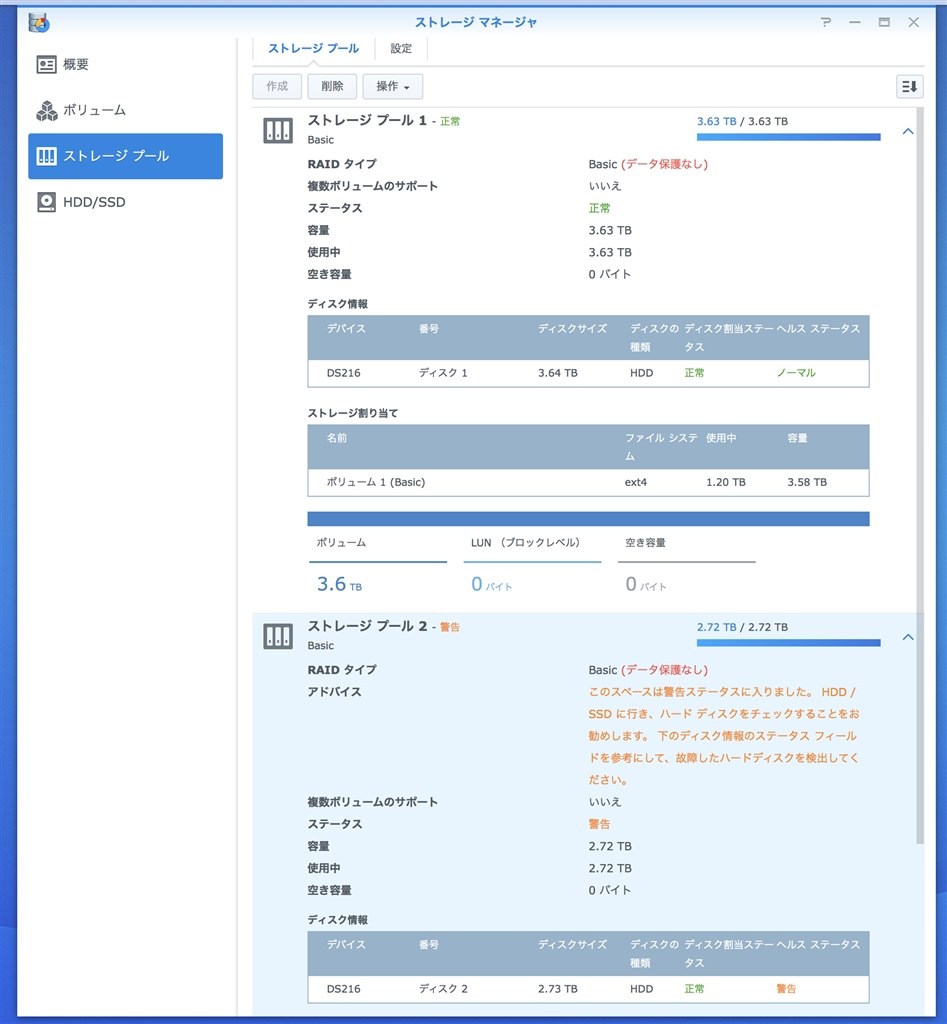Click the 削除 button
This screenshot has height=1024, width=947.
(x=332, y=86)
